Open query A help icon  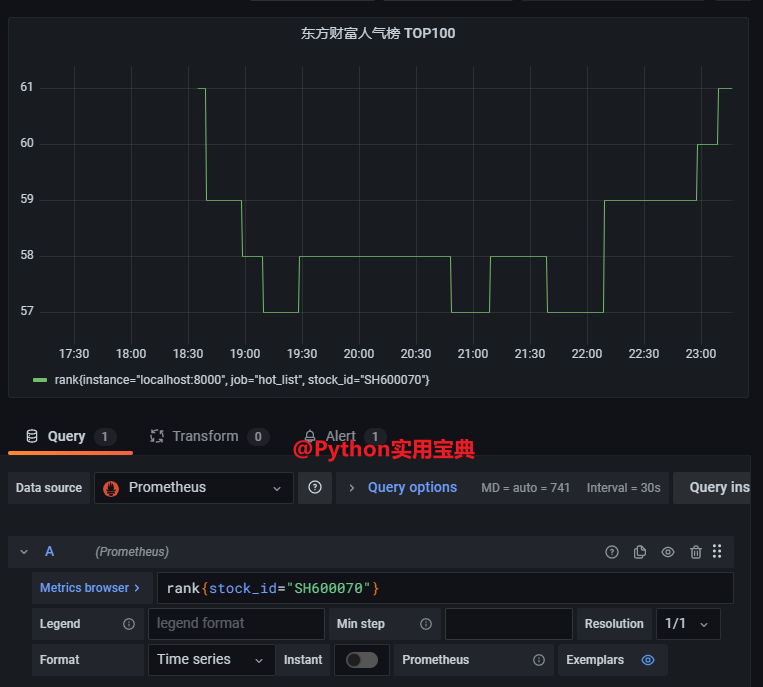[x=612, y=552]
